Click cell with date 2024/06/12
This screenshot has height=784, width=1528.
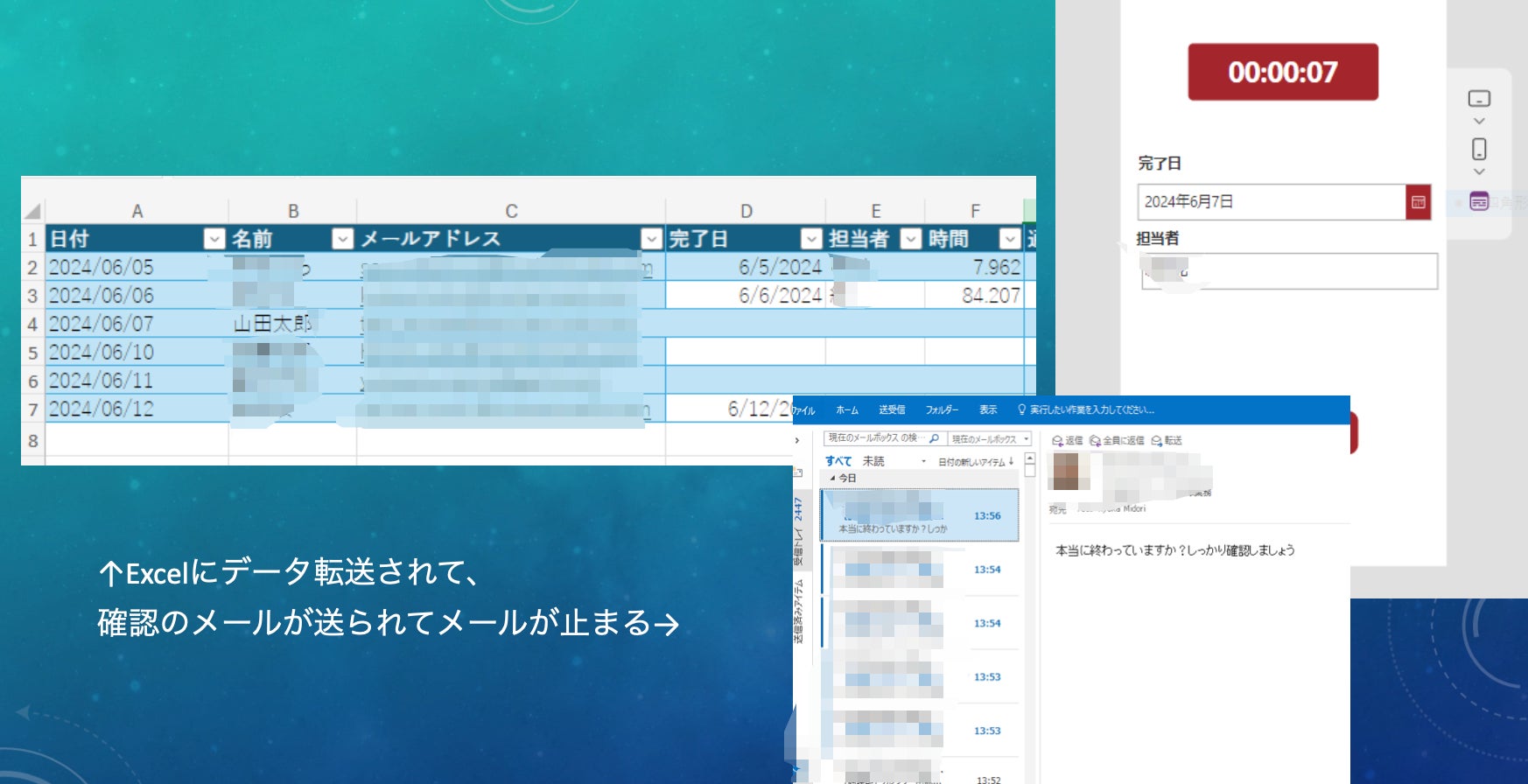click(x=137, y=409)
